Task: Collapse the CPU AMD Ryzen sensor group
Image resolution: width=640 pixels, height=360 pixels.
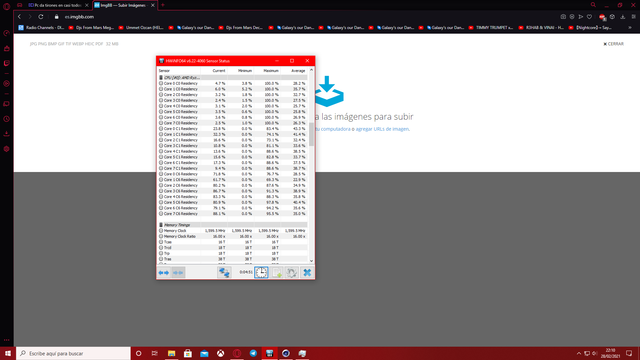Action: point(161,78)
